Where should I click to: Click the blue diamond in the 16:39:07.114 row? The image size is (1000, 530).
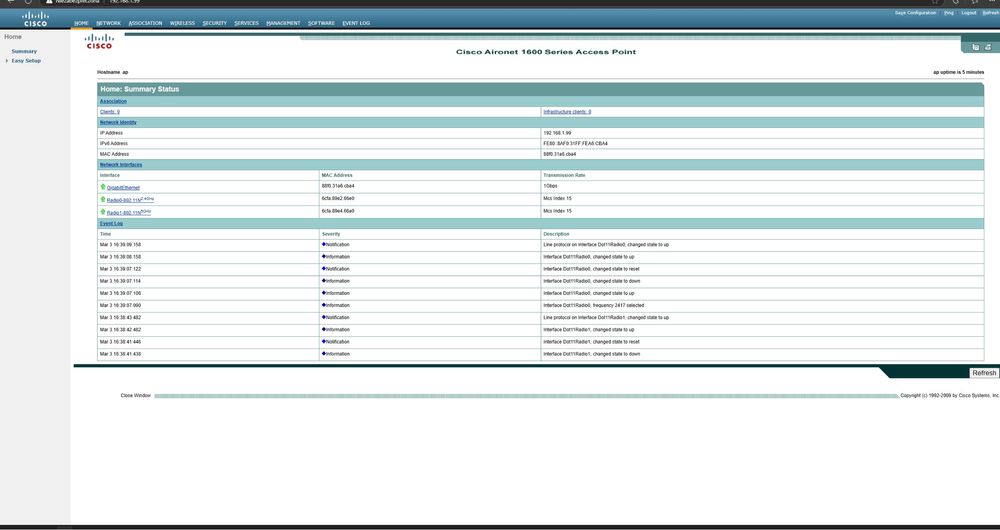(324, 281)
